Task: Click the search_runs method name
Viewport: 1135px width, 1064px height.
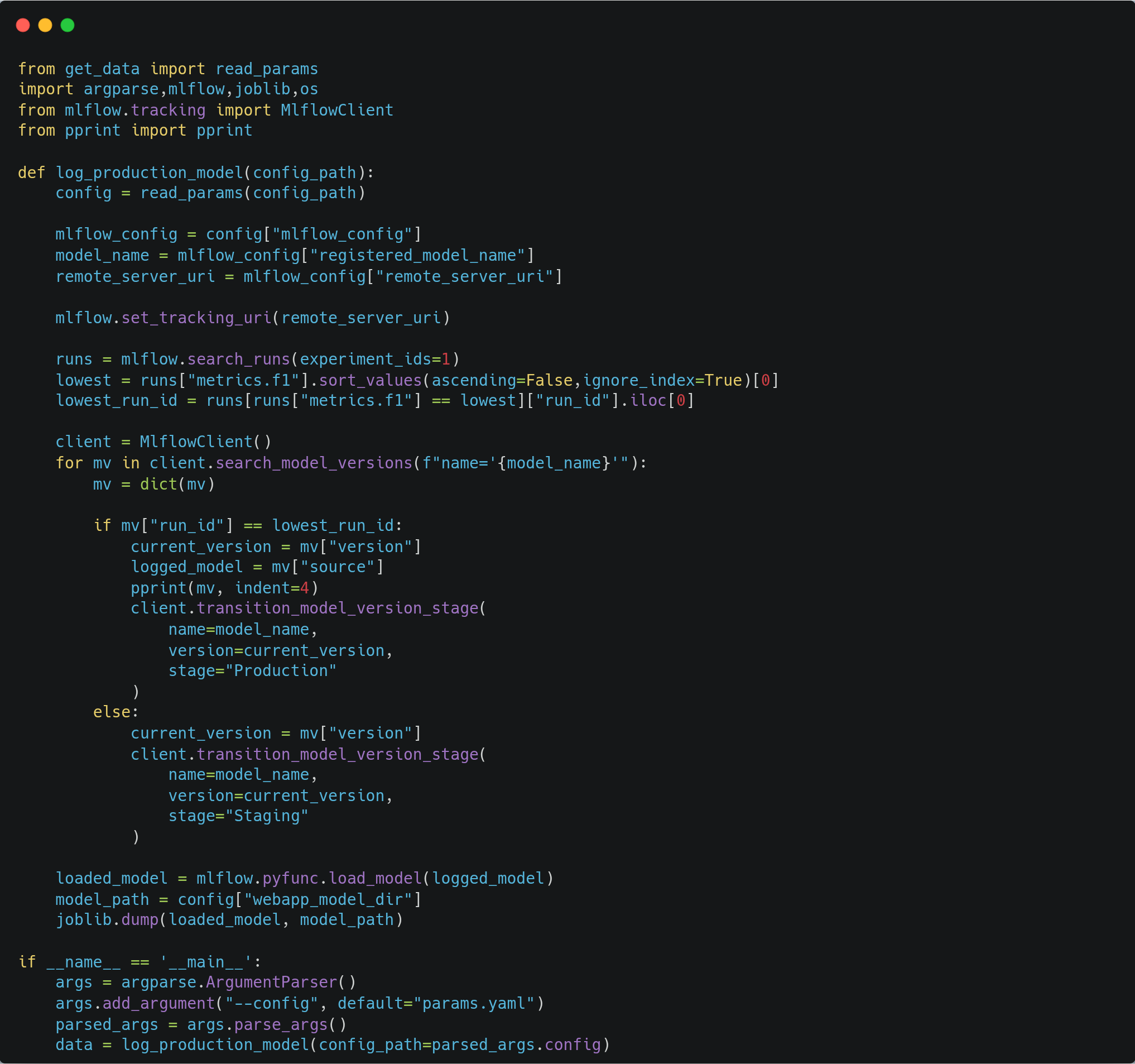Action: 239,360
